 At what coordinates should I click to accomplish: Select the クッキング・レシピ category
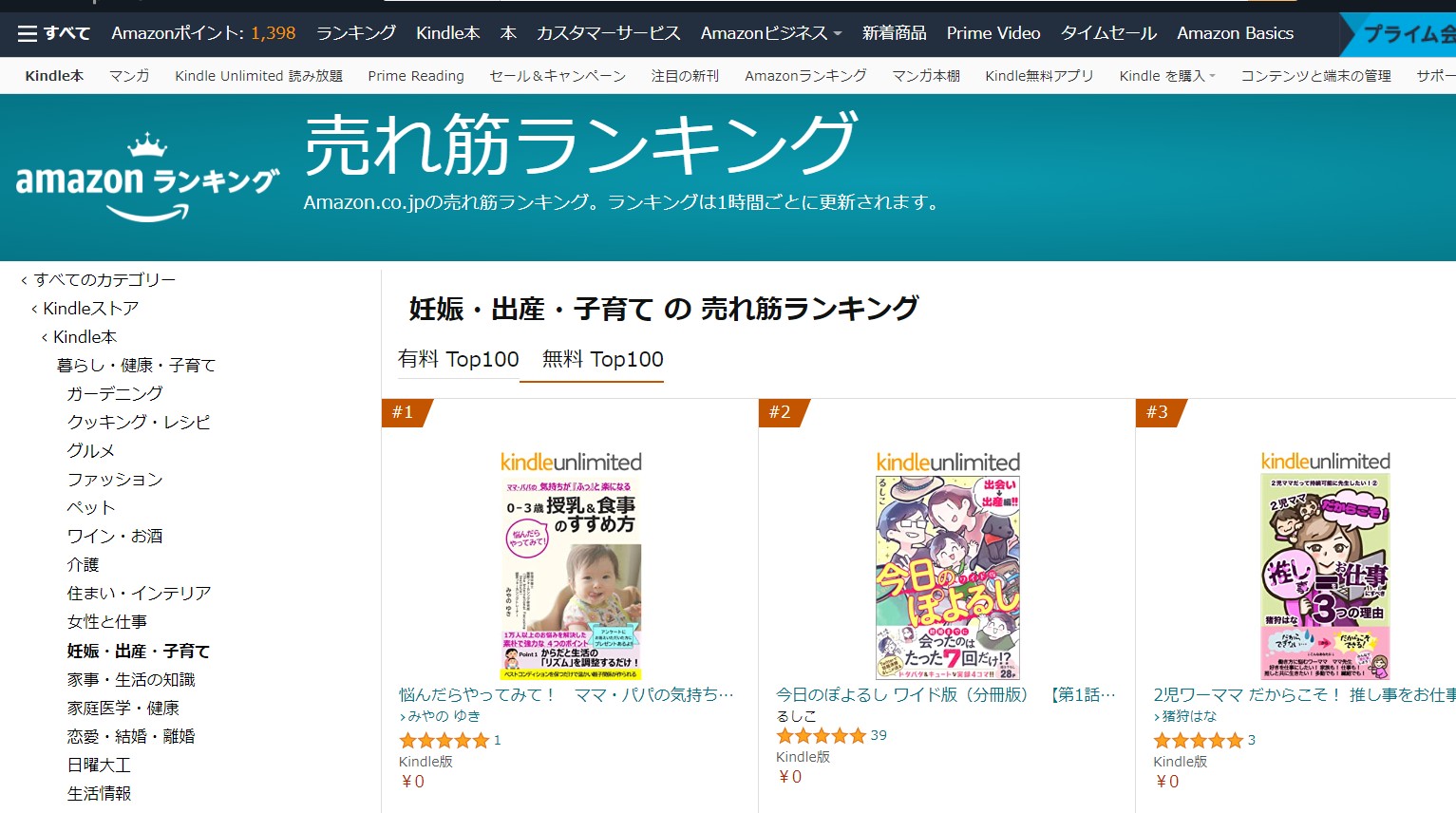[x=139, y=422]
